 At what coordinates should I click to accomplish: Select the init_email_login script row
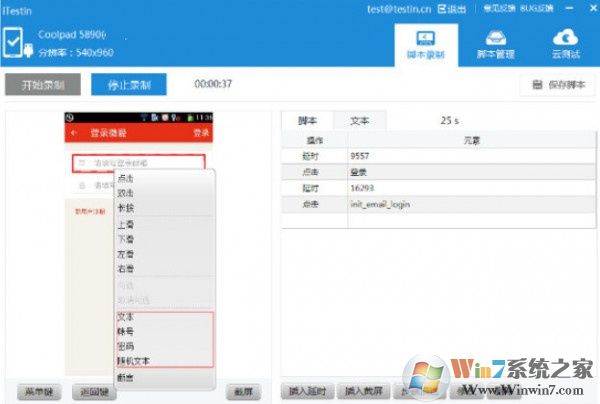pyautogui.click(x=438, y=204)
